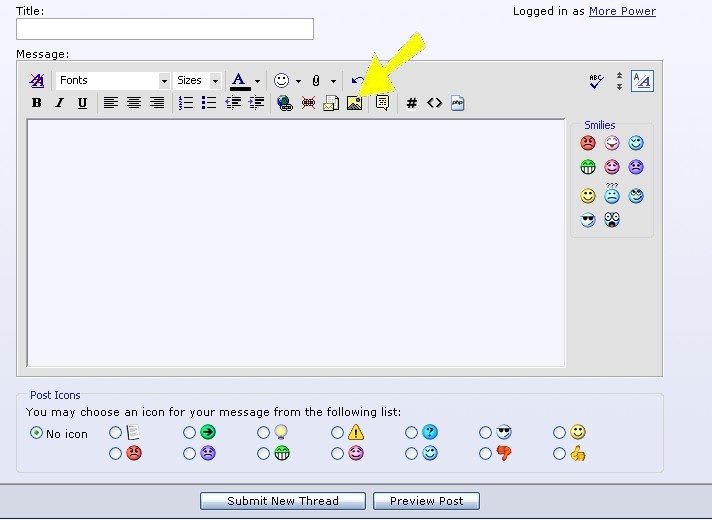
Task: Center align the text
Action: point(134,103)
